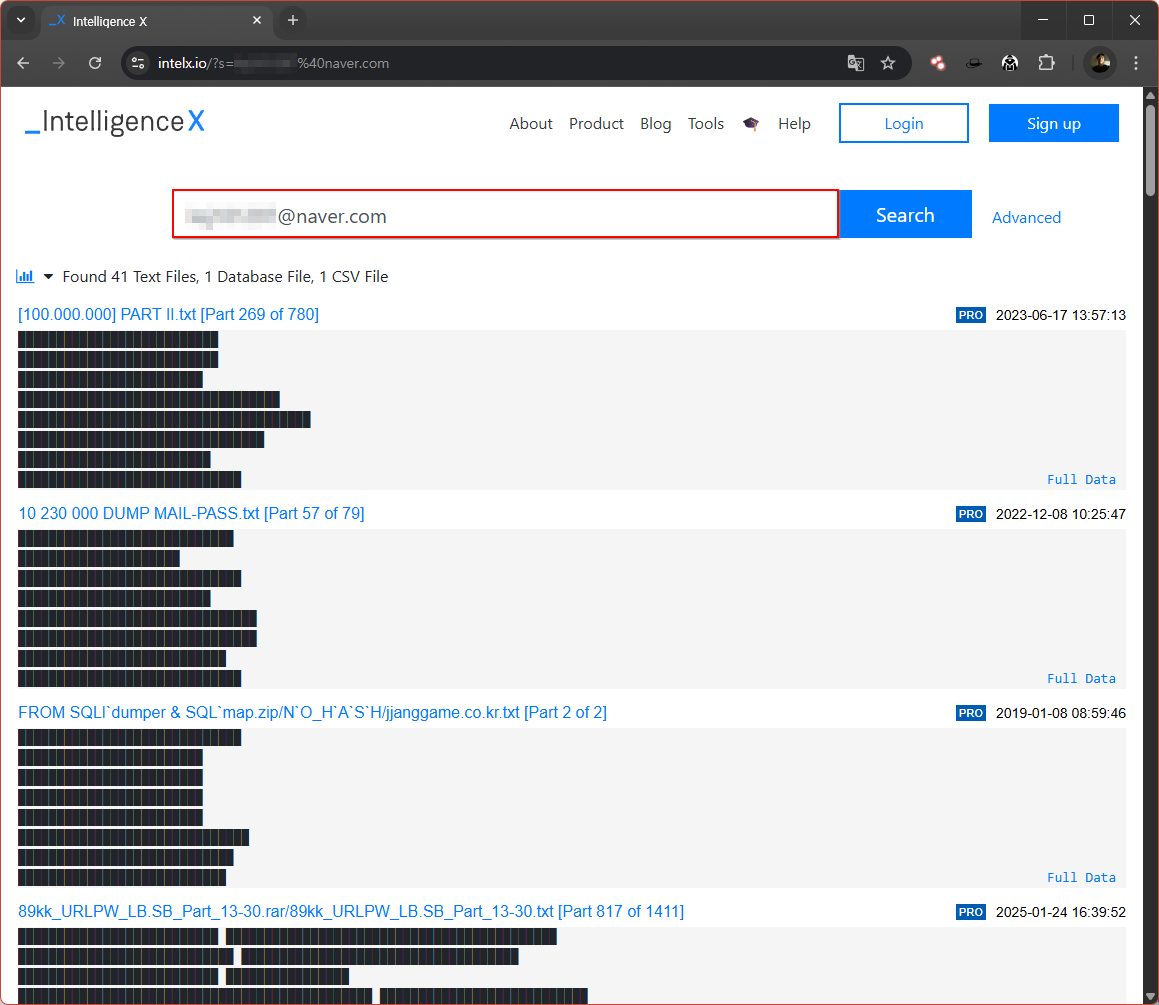1159x1005 pixels.
Task: Click PRO badge for PART II.txt result
Action: tap(971, 315)
